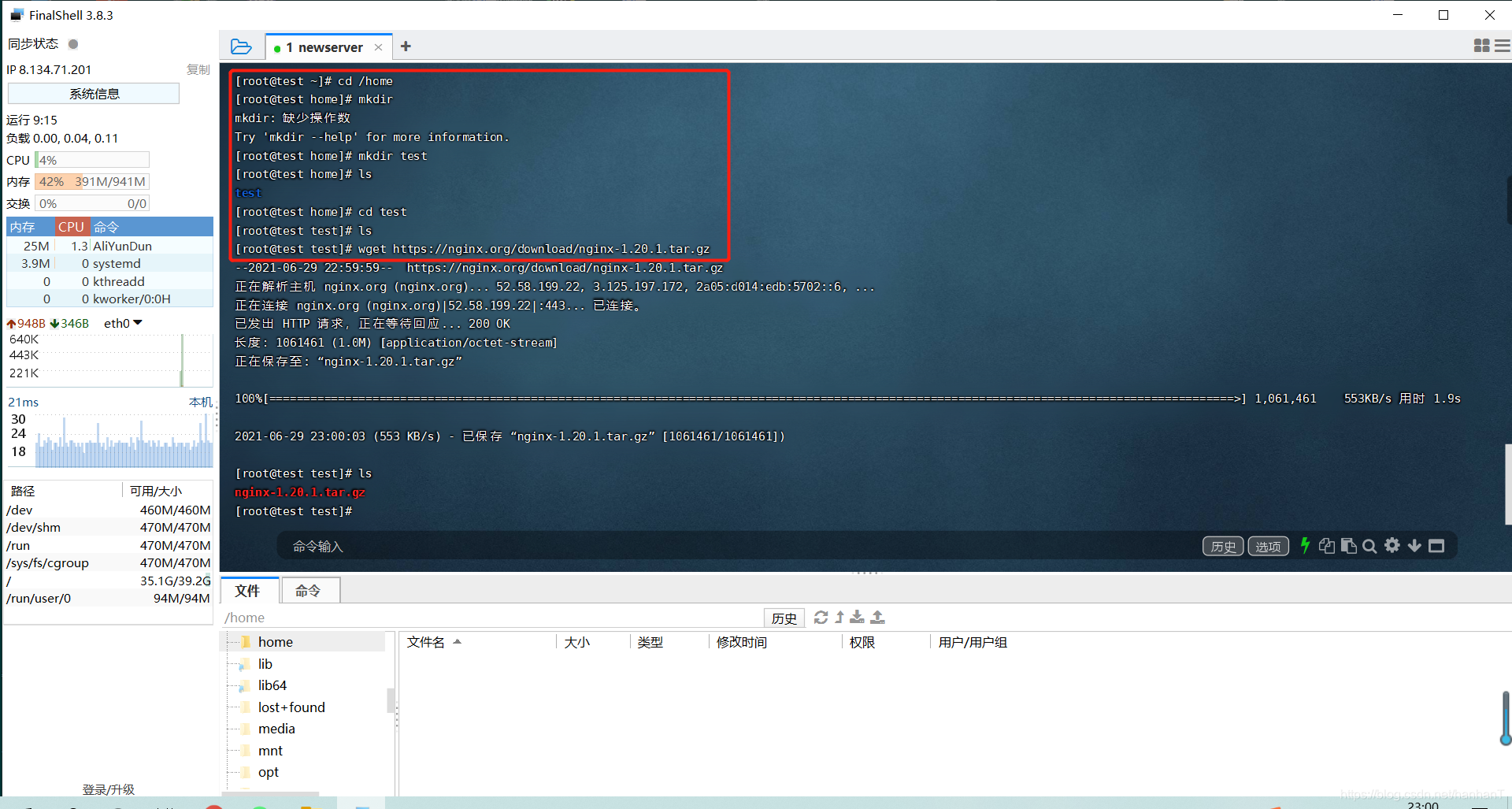This screenshot has height=809, width=1512.
Task: Refresh the file list
Action: 821,618
